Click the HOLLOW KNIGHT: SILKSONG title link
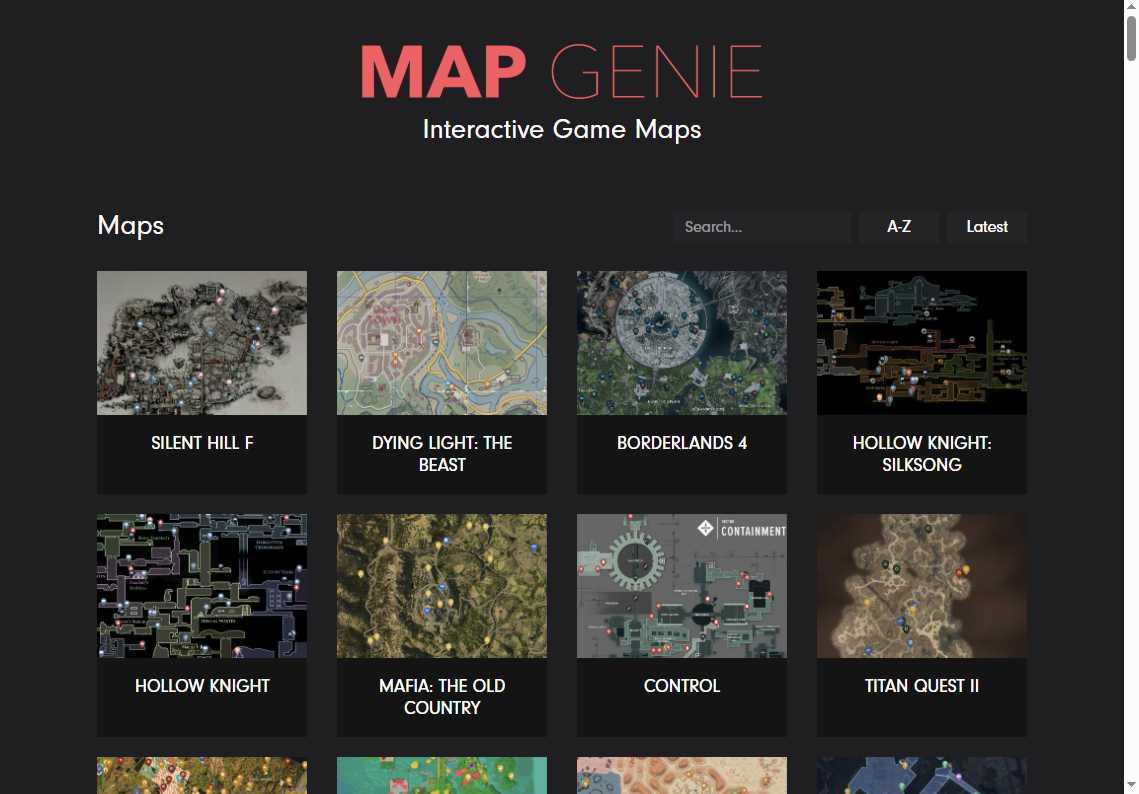This screenshot has width=1139, height=794. tap(921, 454)
